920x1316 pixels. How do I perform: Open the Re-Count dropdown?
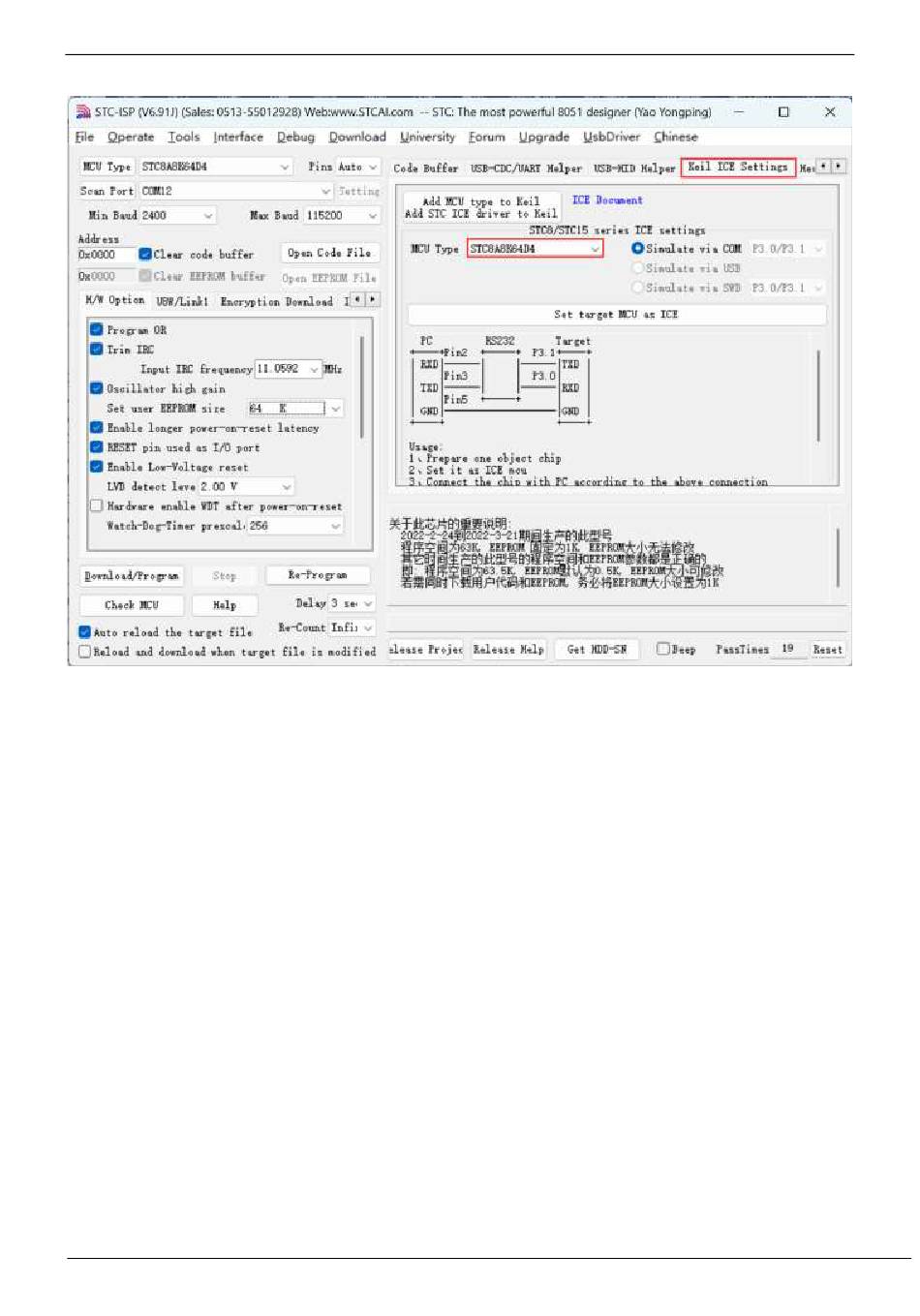(x=368, y=627)
